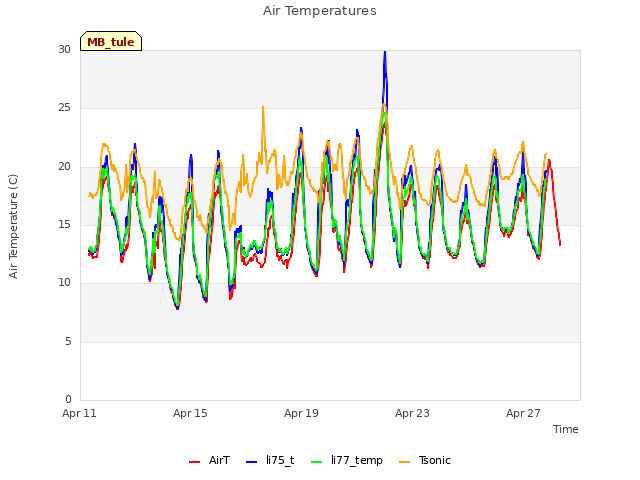Click the Apr 11 x-axis tick

click(x=79, y=413)
